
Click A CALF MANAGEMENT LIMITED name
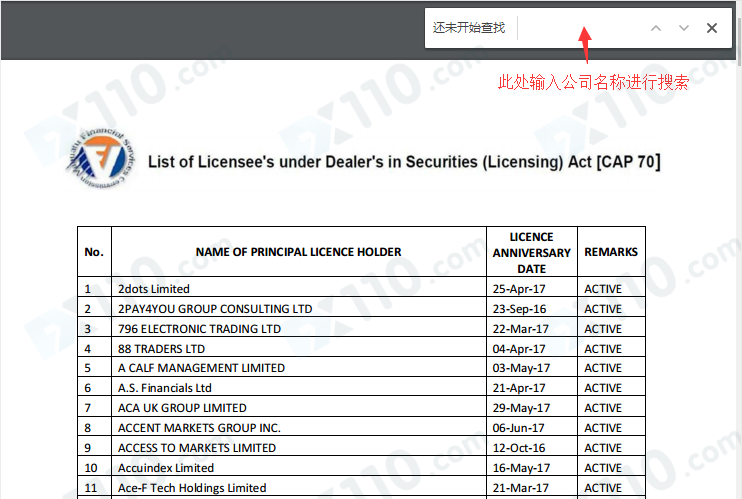[x=201, y=368]
